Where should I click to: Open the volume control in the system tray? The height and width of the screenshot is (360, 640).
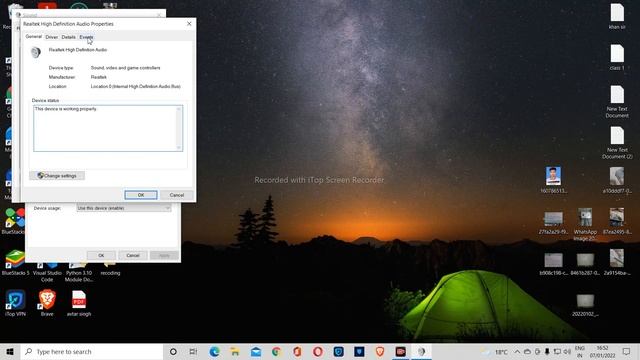tap(567, 352)
